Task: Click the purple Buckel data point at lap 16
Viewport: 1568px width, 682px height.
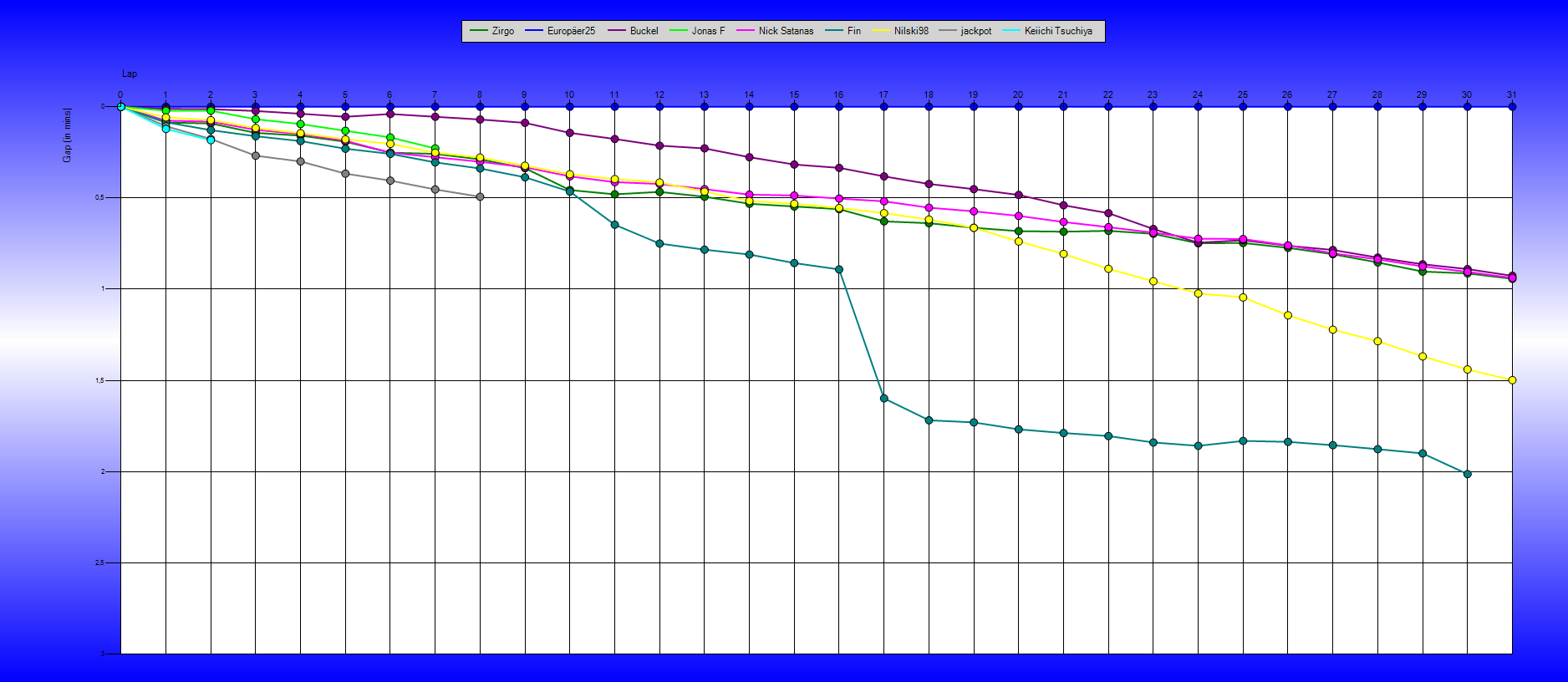Action: click(839, 168)
